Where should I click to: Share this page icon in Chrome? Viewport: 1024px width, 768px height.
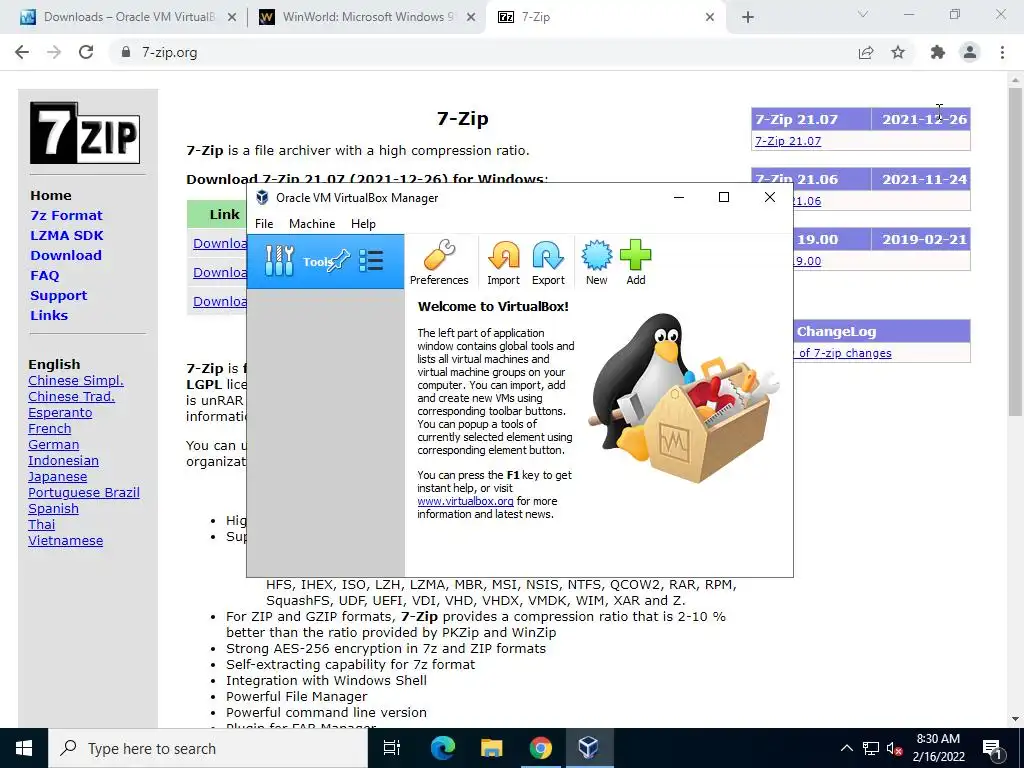(866, 52)
